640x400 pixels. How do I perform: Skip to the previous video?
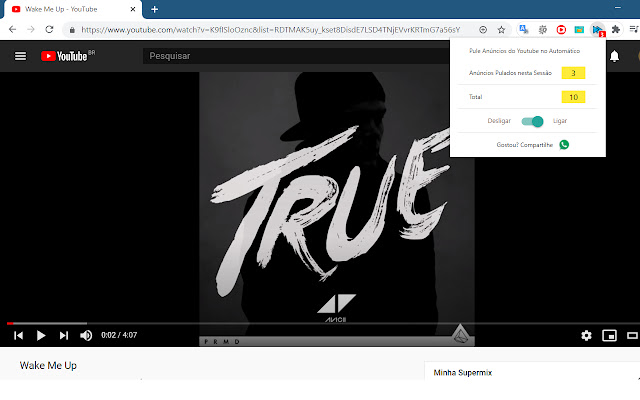pyautogui.click(x=18, y=336)
